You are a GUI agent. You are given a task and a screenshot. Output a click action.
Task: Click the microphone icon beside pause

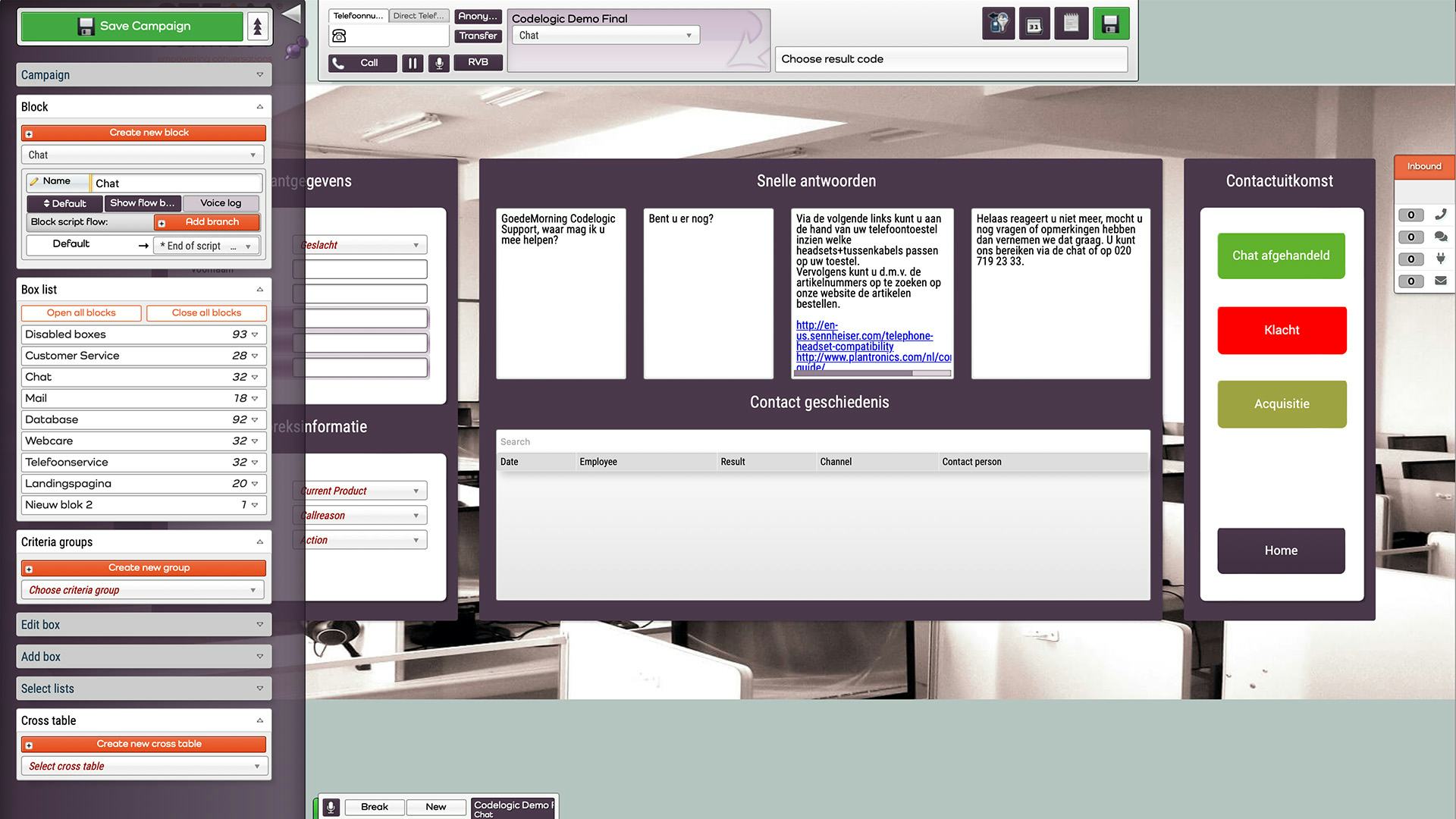point(438,63)
